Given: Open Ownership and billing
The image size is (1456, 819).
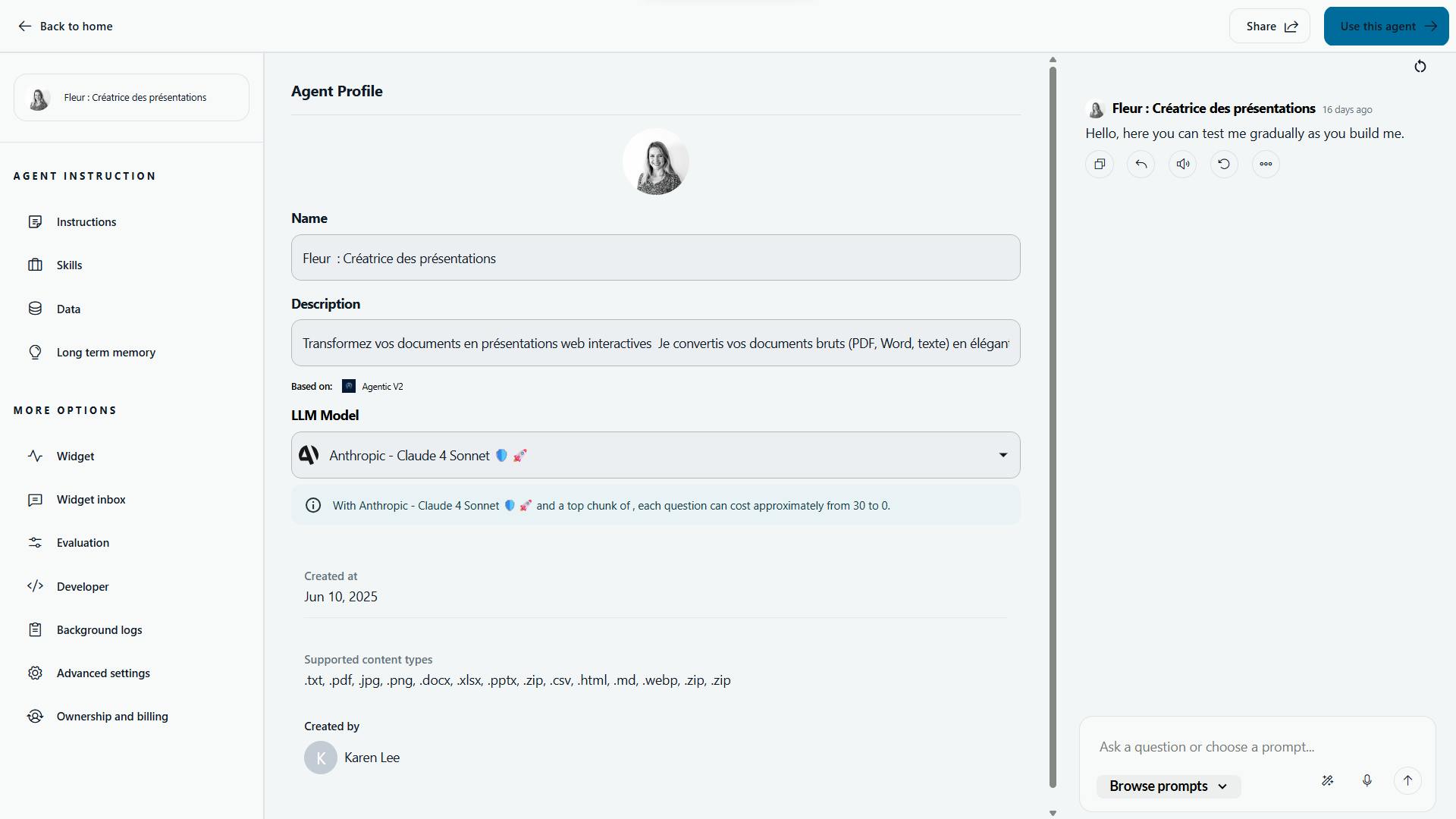Looking at the screenshot, I should coord(111,716).
